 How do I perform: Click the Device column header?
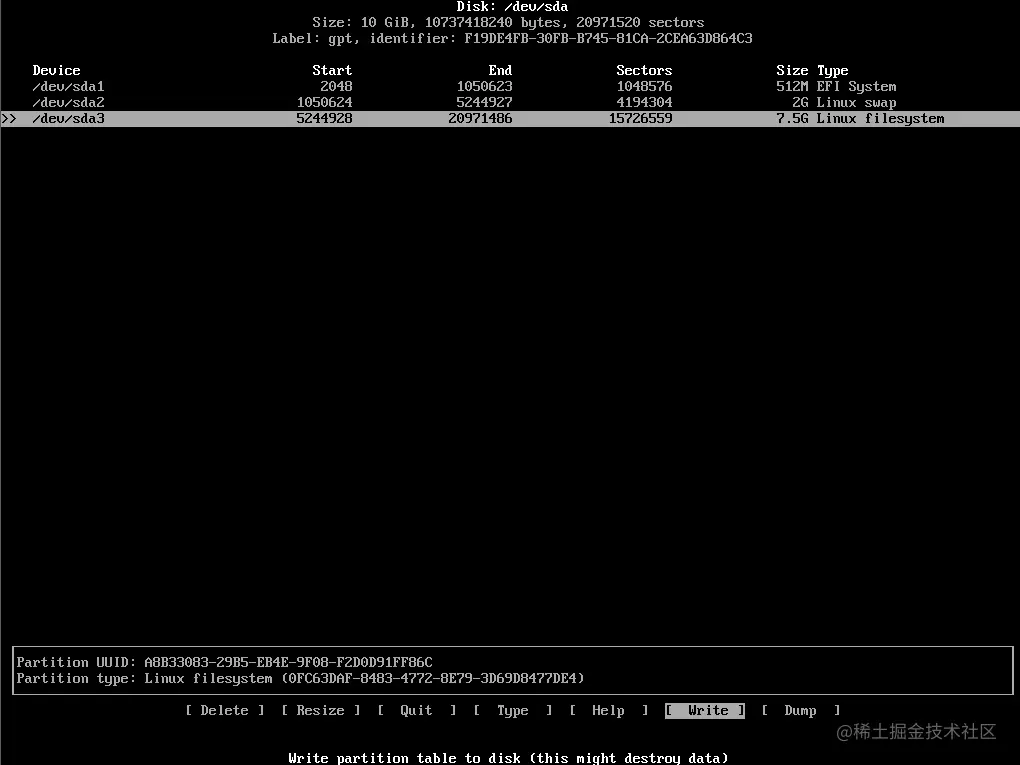(x=56, y=70)
